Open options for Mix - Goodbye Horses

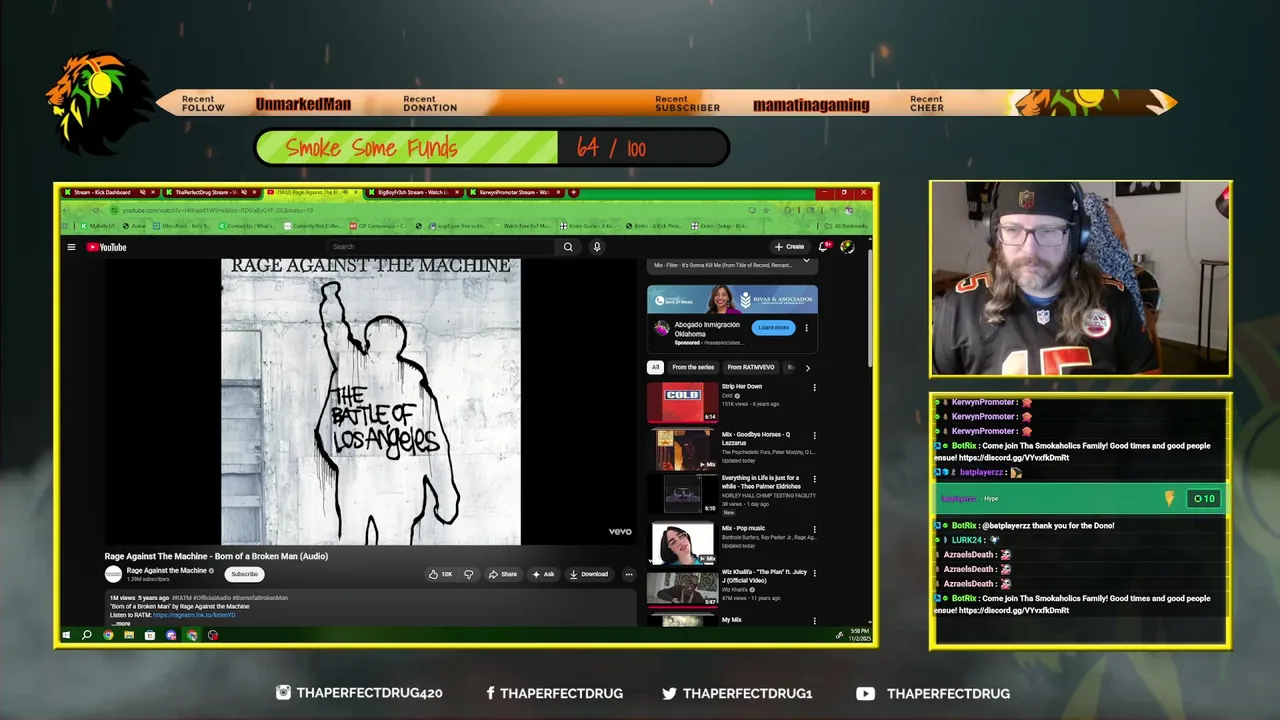814,436
